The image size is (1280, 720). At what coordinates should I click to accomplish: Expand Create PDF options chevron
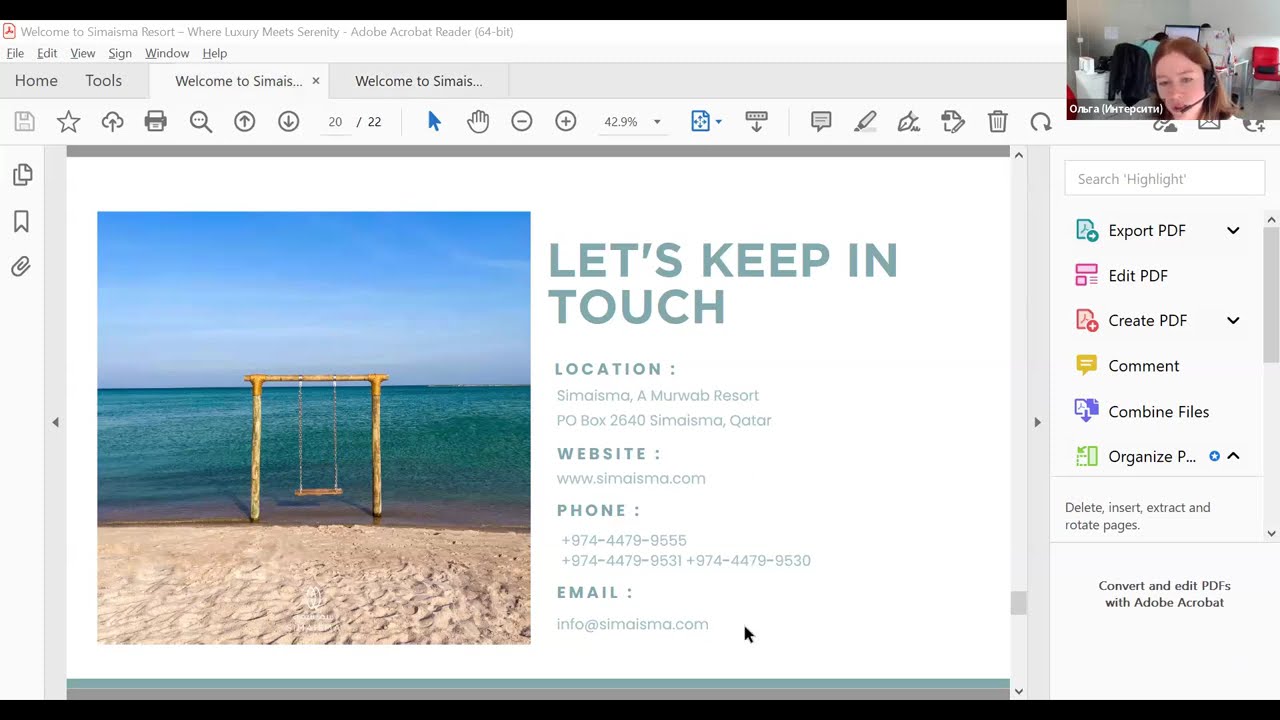click(x=1233, y=320)
